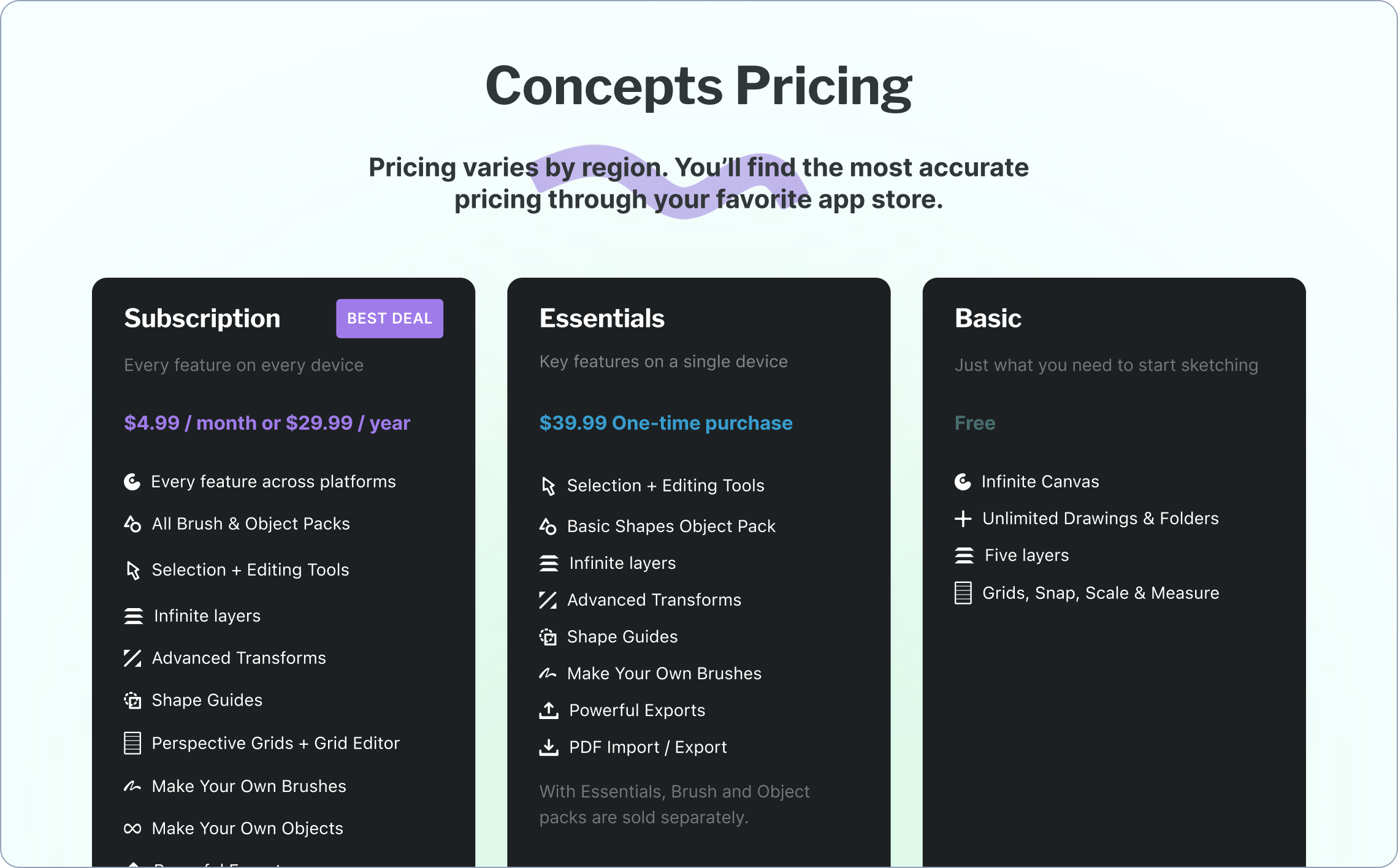The width and height of the screenshot is (1398, 868).
Task: Click the Make Your Own Brushes icon in Subscription
Action: (x=132, y=786)
